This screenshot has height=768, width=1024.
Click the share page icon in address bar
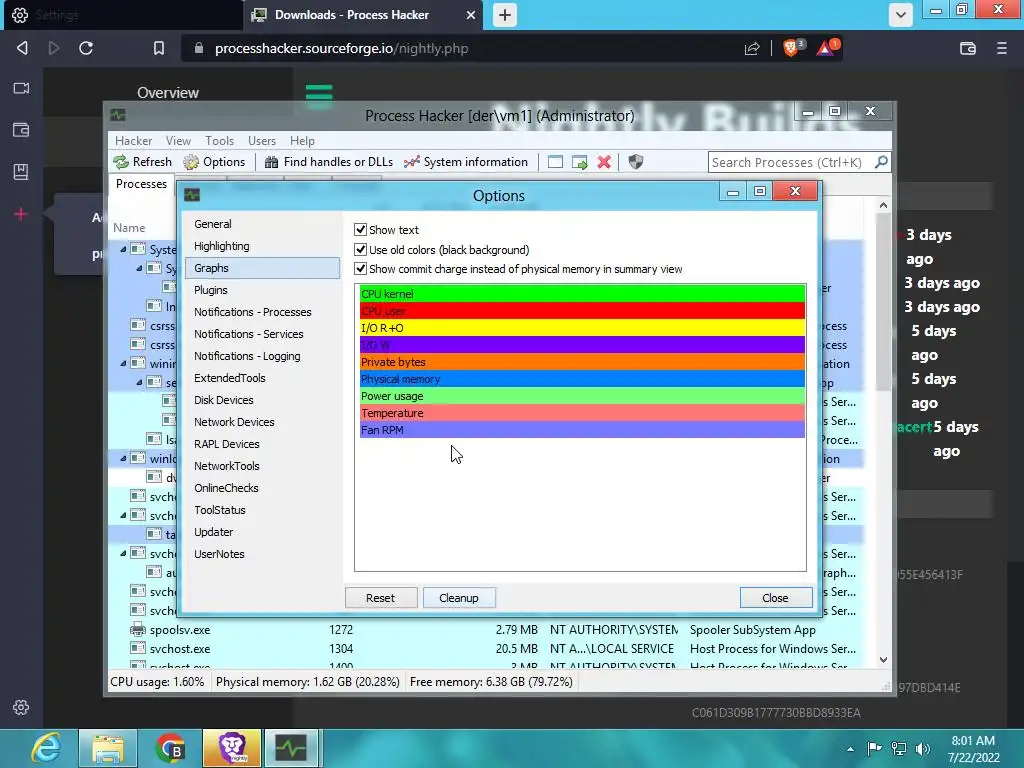click(x=752, y=48)
